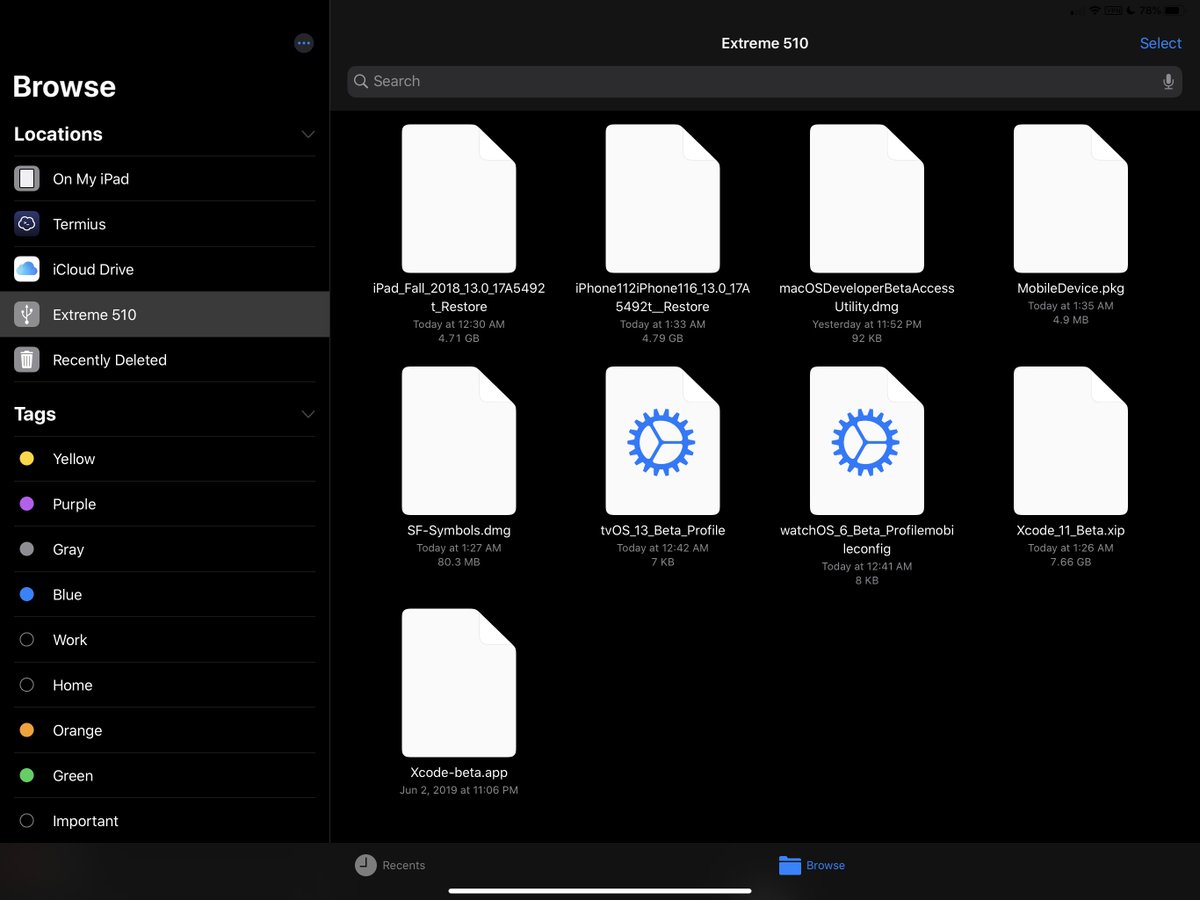This screenshot has height=900, width=1200.
Task: Click the Xcode-beta.app file name
Action: tap(459, 772)
